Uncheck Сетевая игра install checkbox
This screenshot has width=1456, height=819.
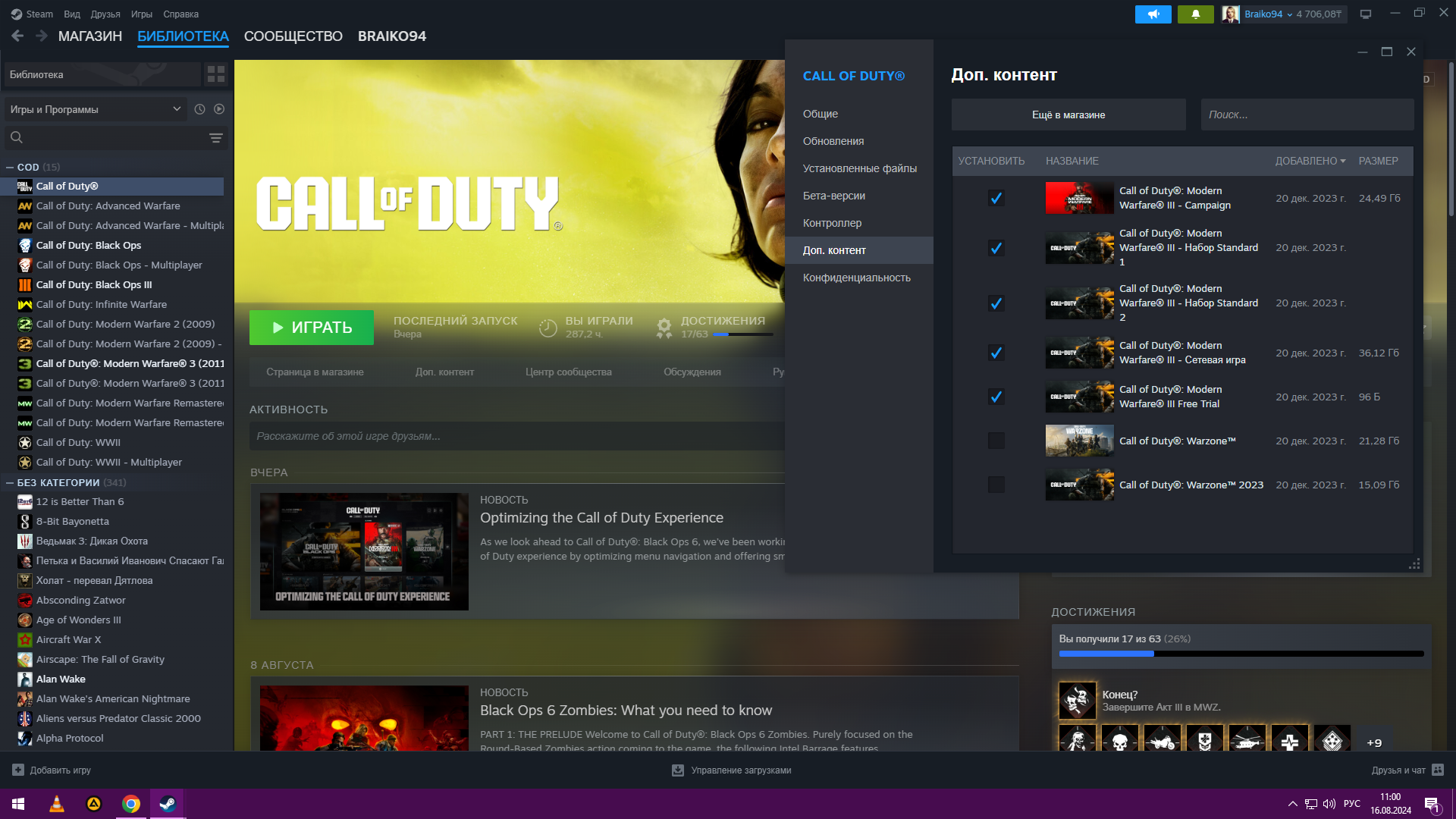[996, 353]
